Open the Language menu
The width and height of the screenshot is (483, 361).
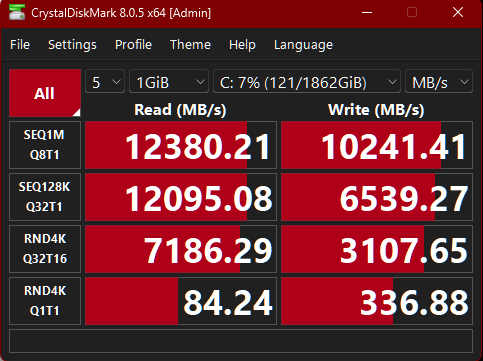(303, 45)
